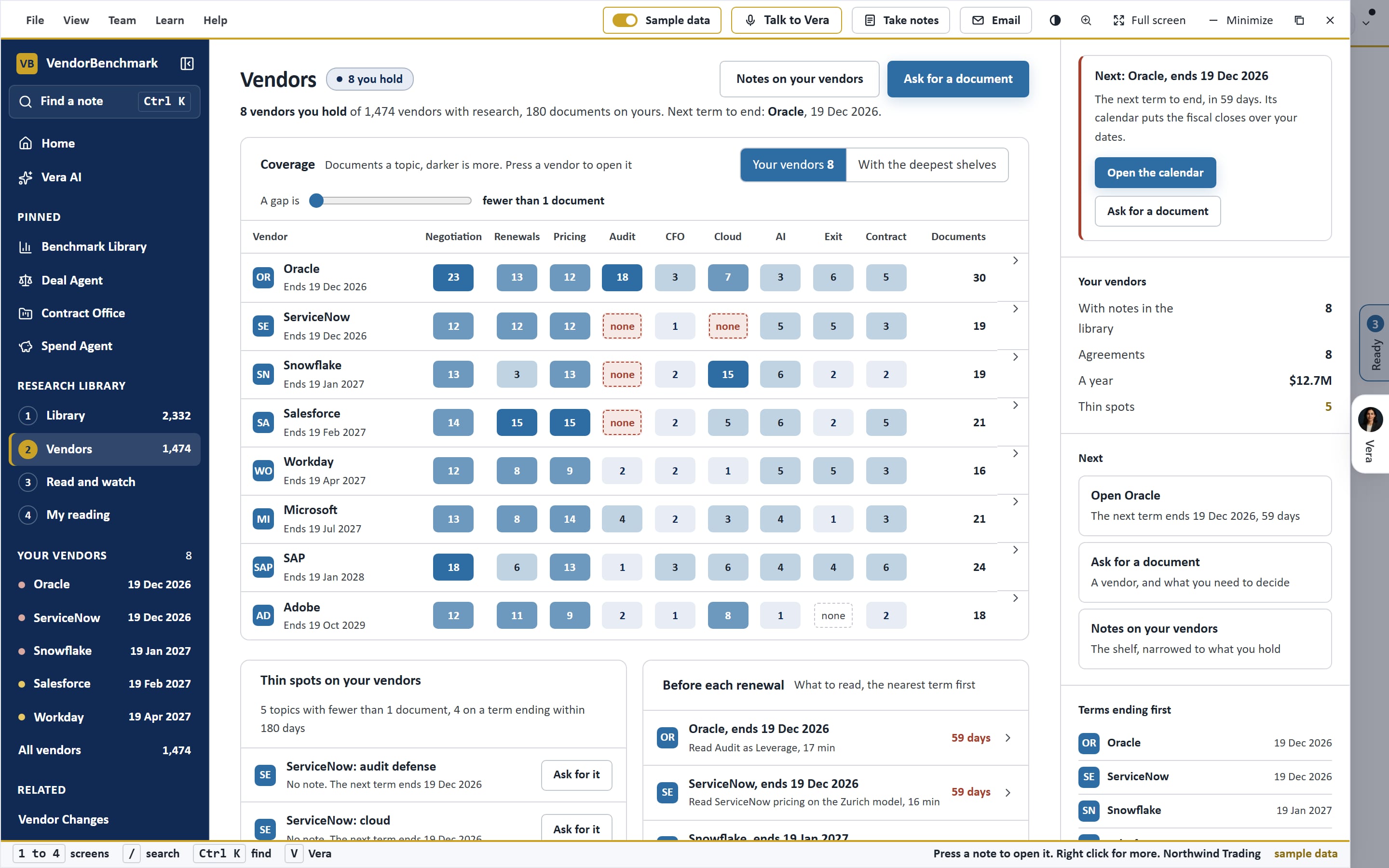Click the blue Ask for a document header button
Screen dimensions: 1389x868
958,79
